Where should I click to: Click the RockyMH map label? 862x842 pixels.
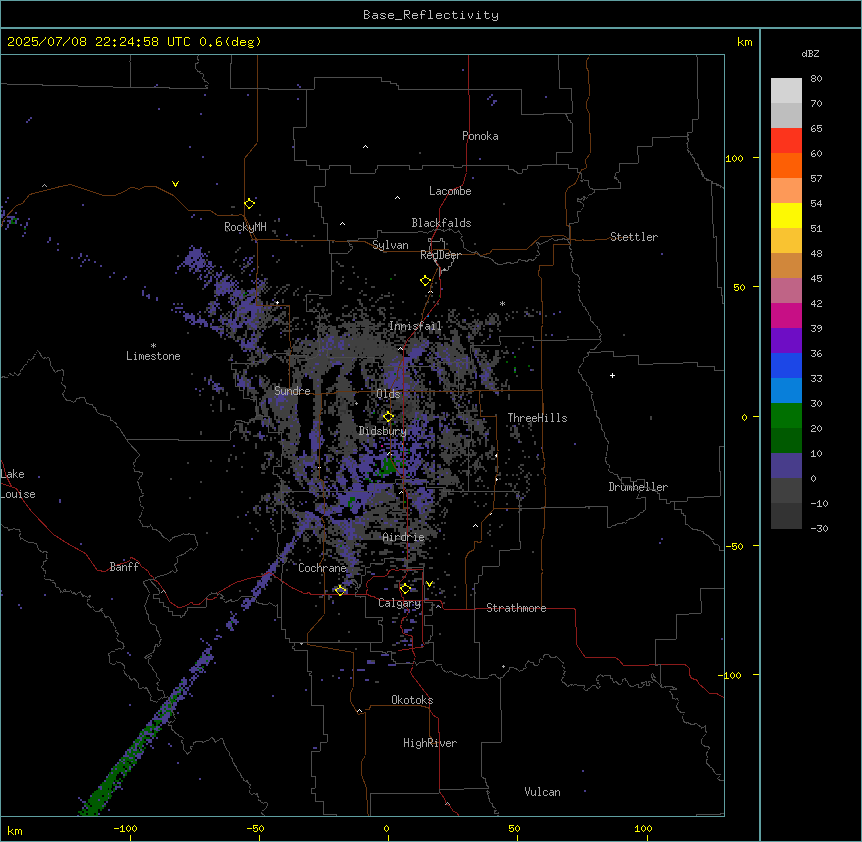pyautogui.click(x=245, y=227)
